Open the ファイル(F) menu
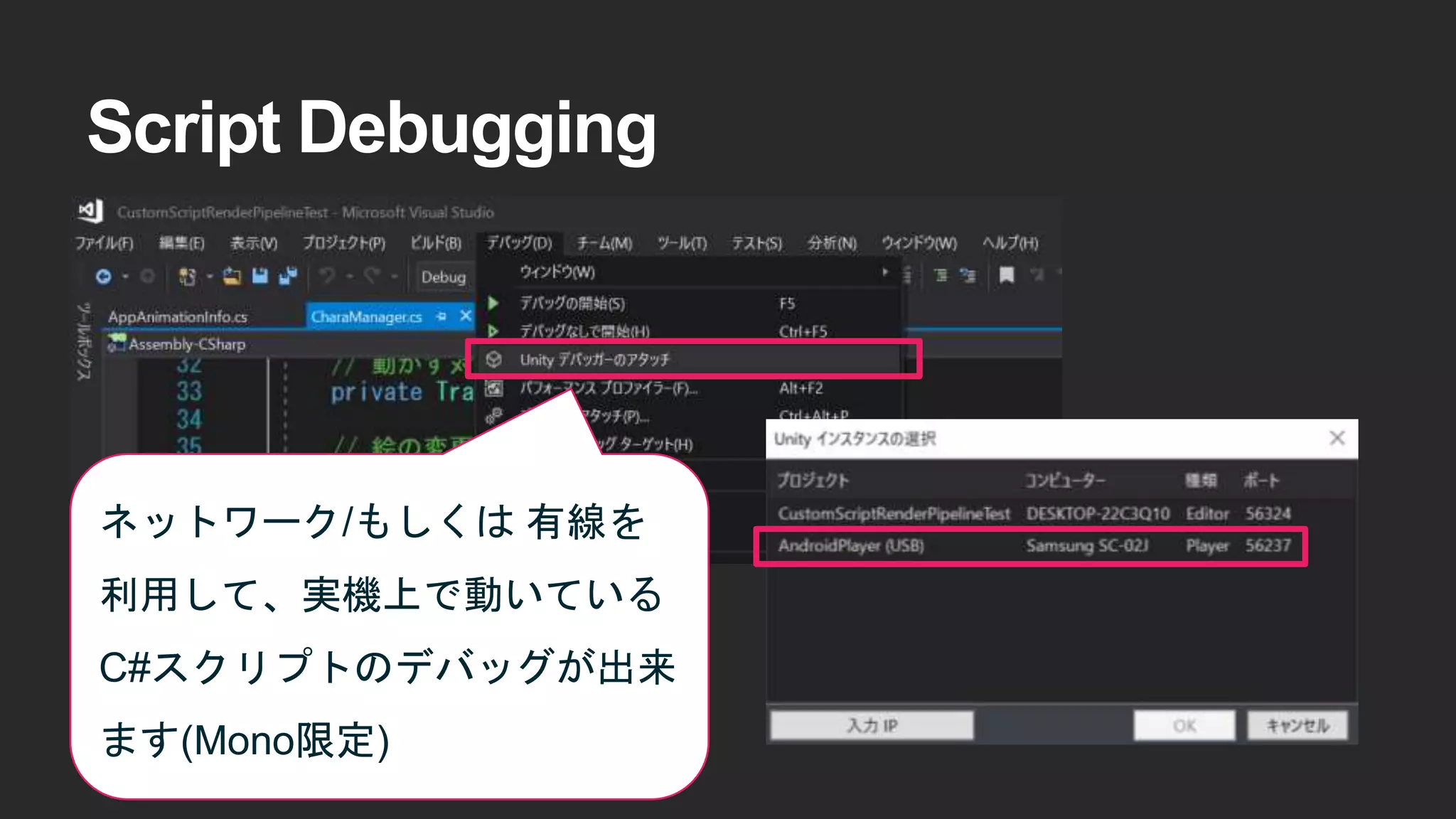The width and height of the screenshot is (1456, 819). coord(105,243)
